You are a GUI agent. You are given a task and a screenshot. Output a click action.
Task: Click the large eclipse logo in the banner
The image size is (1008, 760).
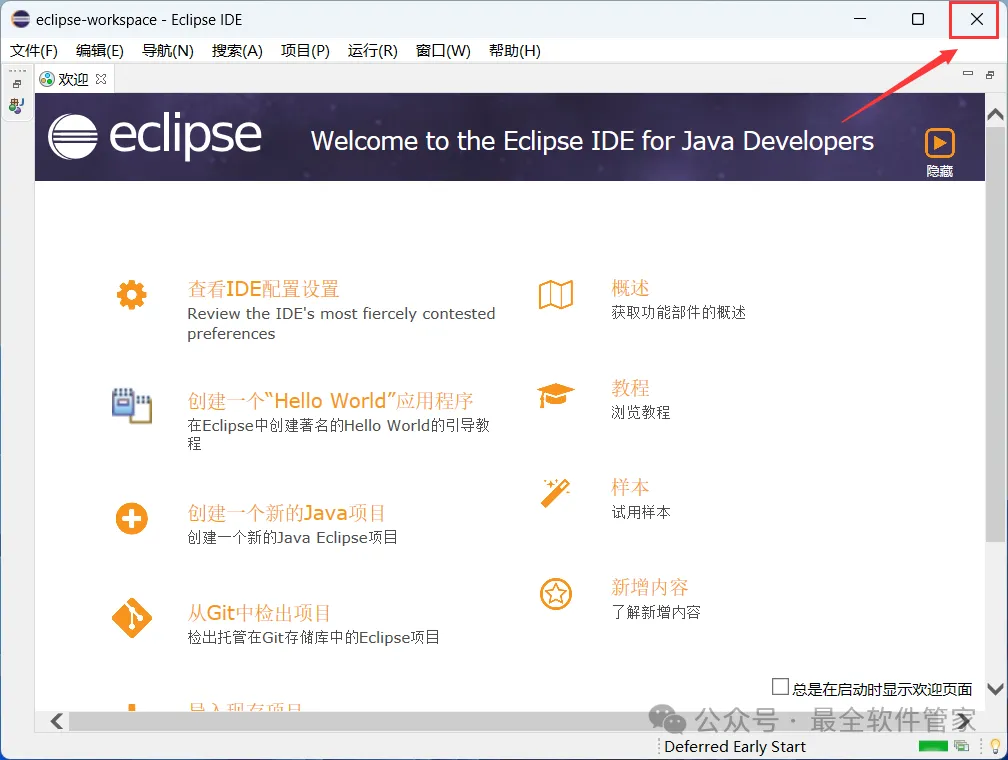click(155, 136)
